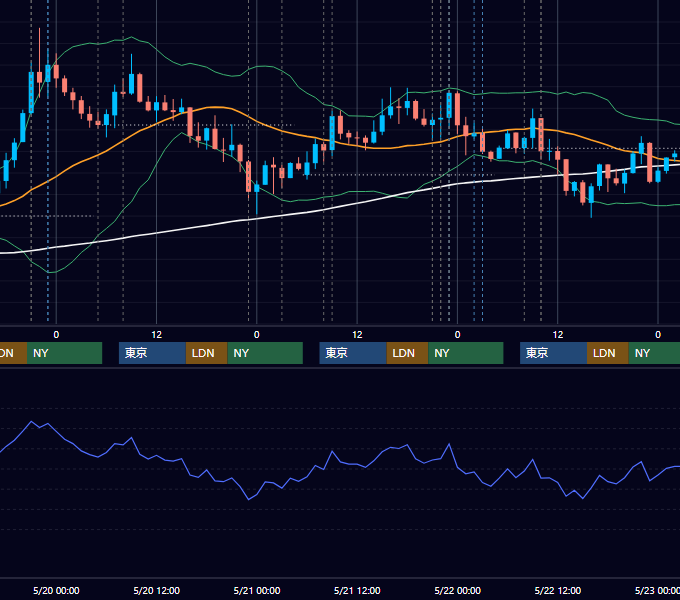Select the NY session block following May 21 LDN
This screenshot has width=680, height=600.
[x=466, y=353]
